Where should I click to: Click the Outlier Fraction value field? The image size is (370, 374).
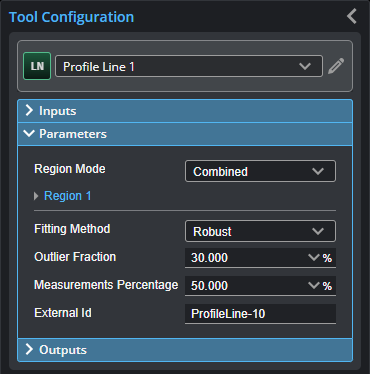click(246, 258)
